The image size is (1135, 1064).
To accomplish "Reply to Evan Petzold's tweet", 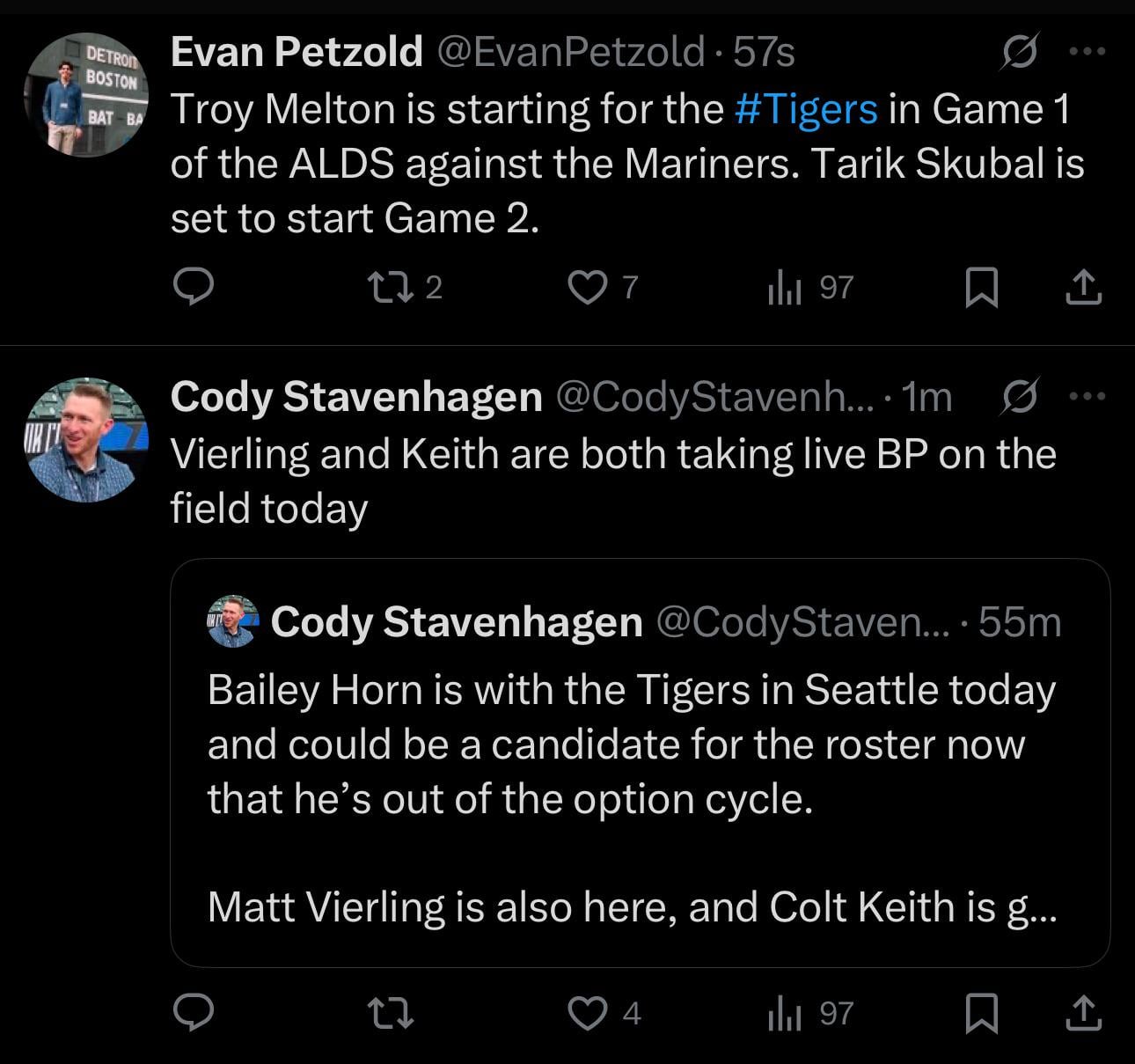I will pos(193,287).
